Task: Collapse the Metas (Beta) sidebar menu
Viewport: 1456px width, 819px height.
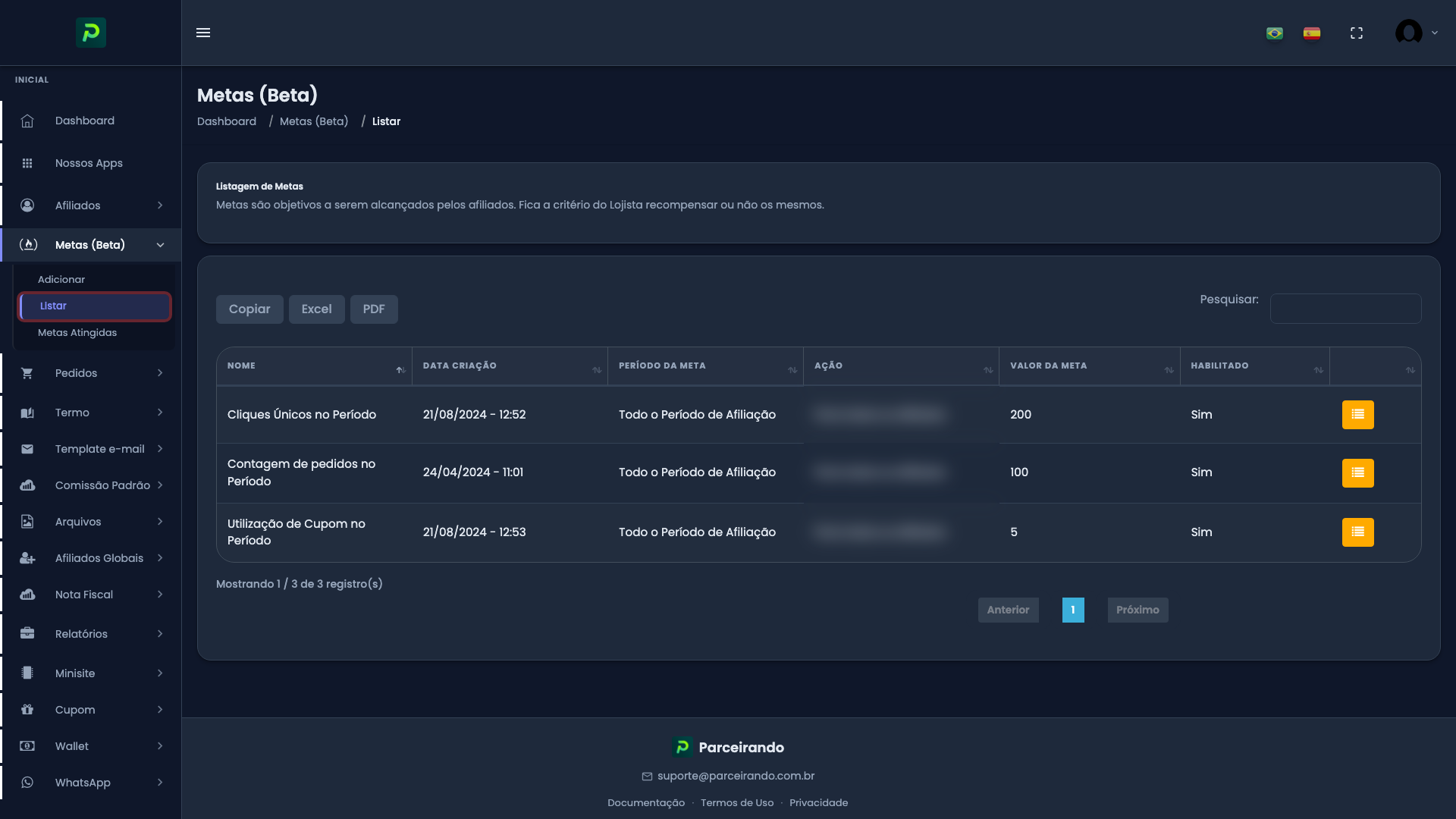Action: tap(91, 245)
